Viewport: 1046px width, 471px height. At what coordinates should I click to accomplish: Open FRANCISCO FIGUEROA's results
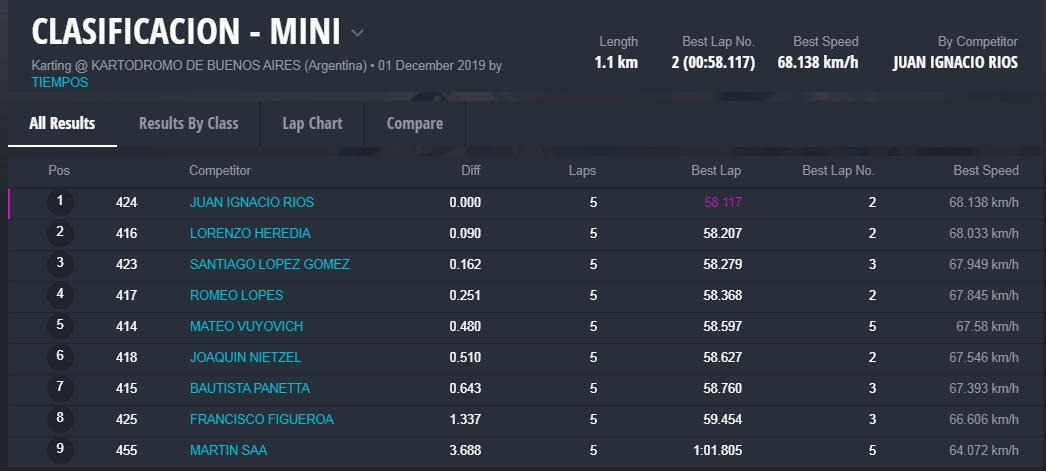click(262, 419)
